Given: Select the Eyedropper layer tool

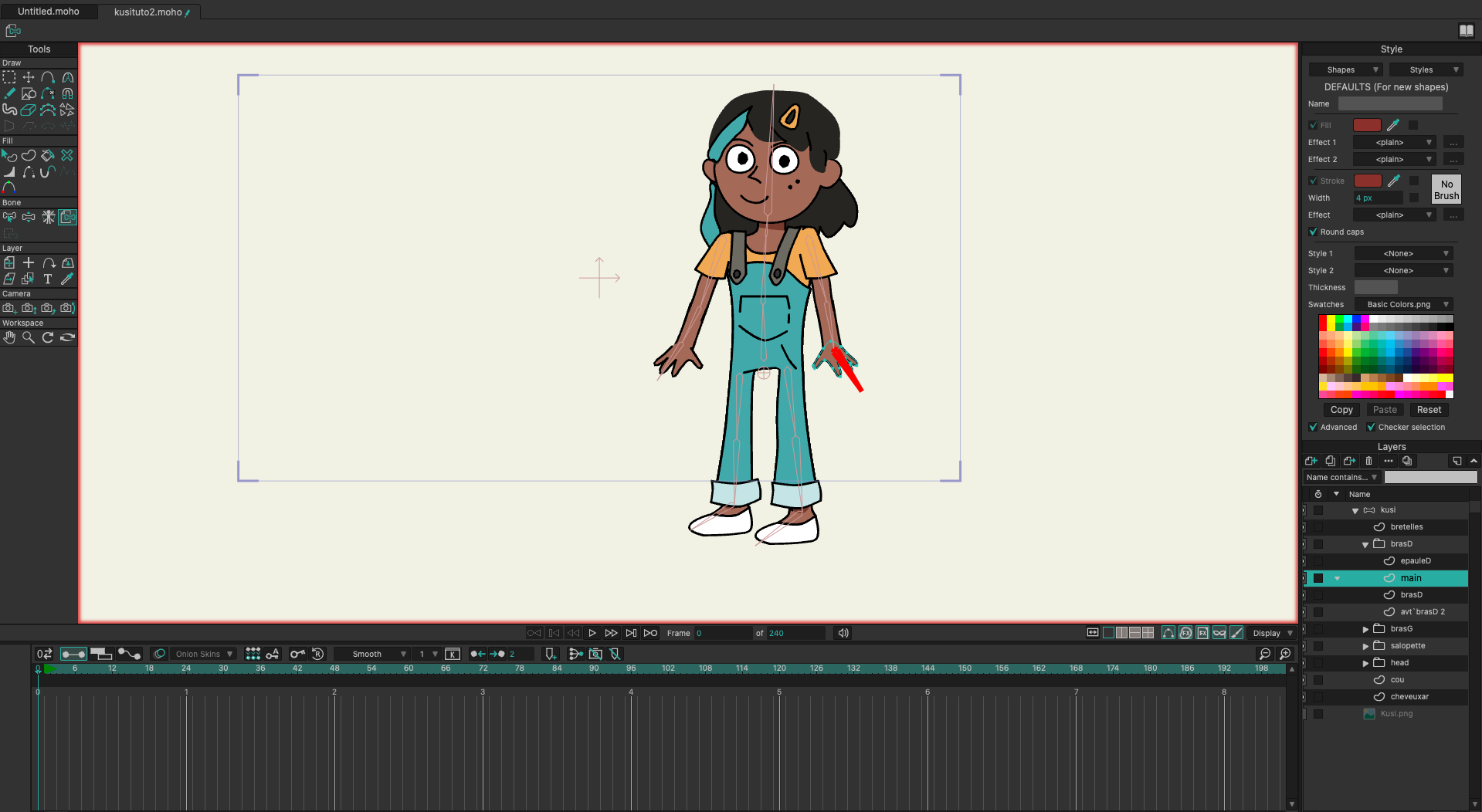Looking at the screenshot, I should coord(67,279).
